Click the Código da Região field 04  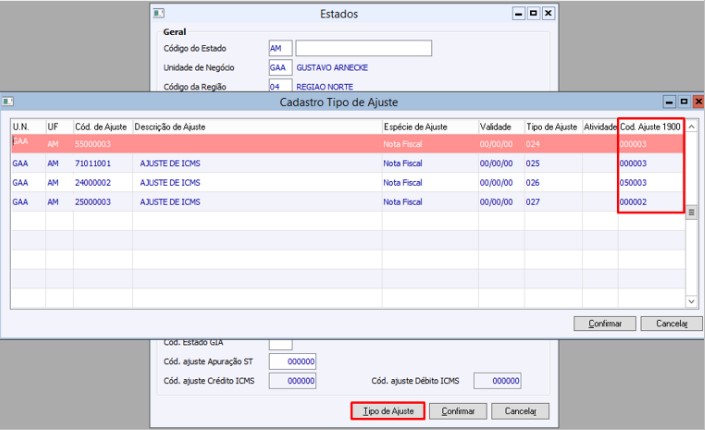pos(281,85)
